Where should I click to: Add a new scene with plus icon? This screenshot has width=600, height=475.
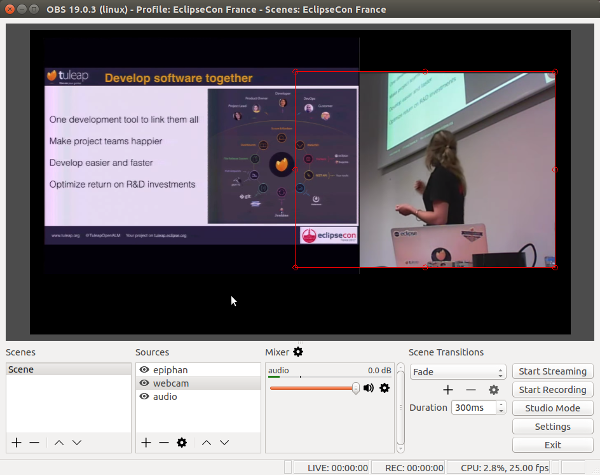click(16, 442)
